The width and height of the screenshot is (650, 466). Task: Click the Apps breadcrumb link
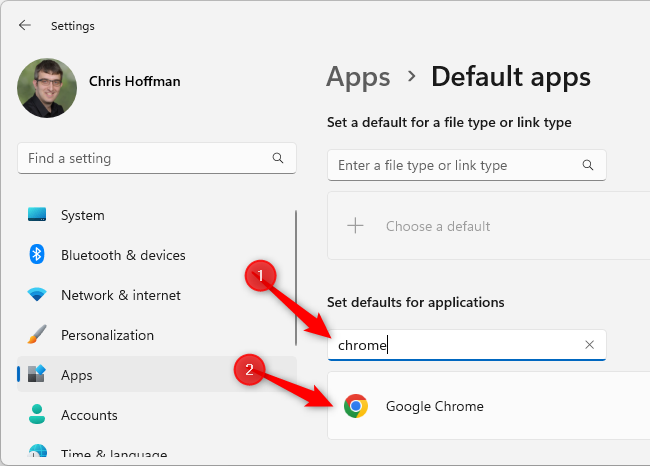click(358, 76)
